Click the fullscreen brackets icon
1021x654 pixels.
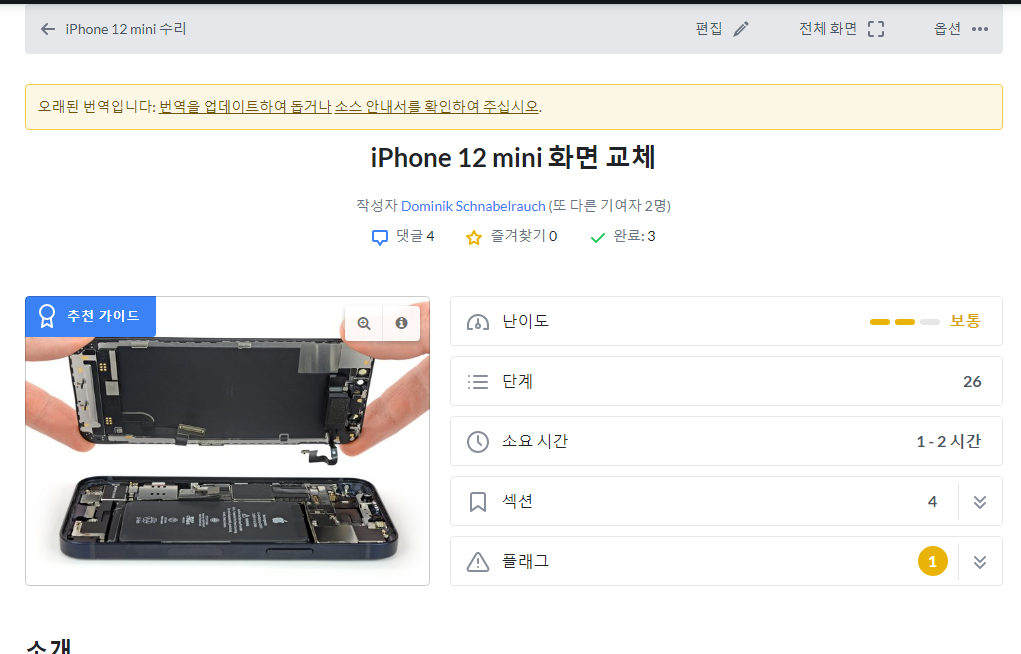click(876, 29)
